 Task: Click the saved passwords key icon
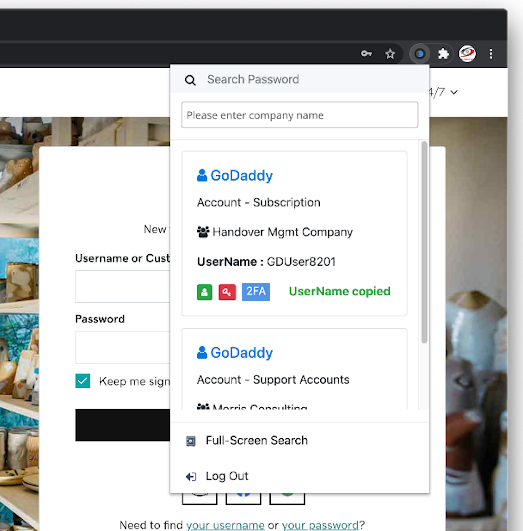[366, 54]
